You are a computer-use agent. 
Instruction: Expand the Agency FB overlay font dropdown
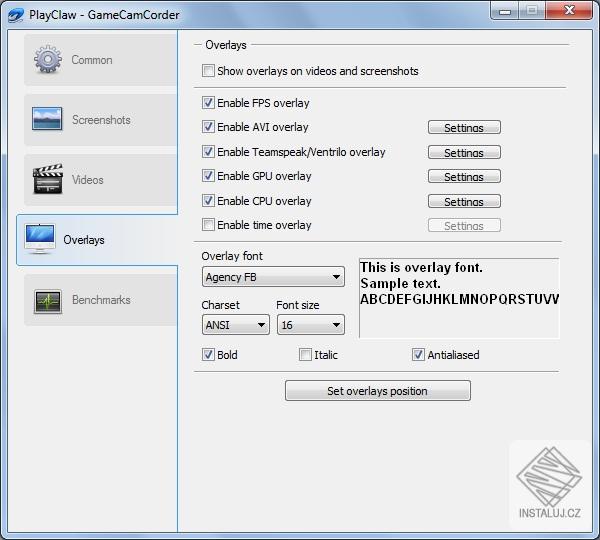click(273, 277)
